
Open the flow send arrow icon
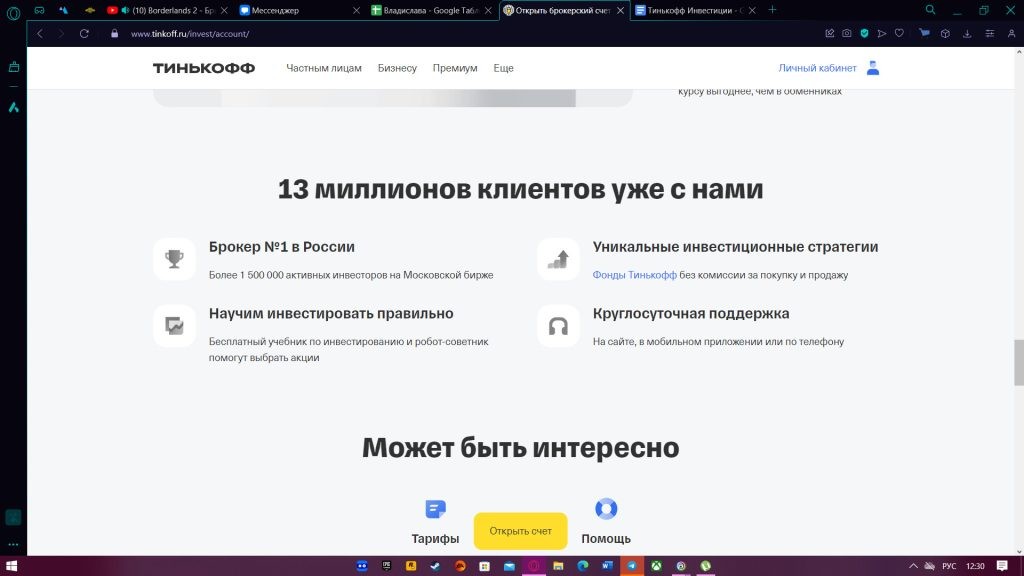pyautogui.click(x=882, y=33)
